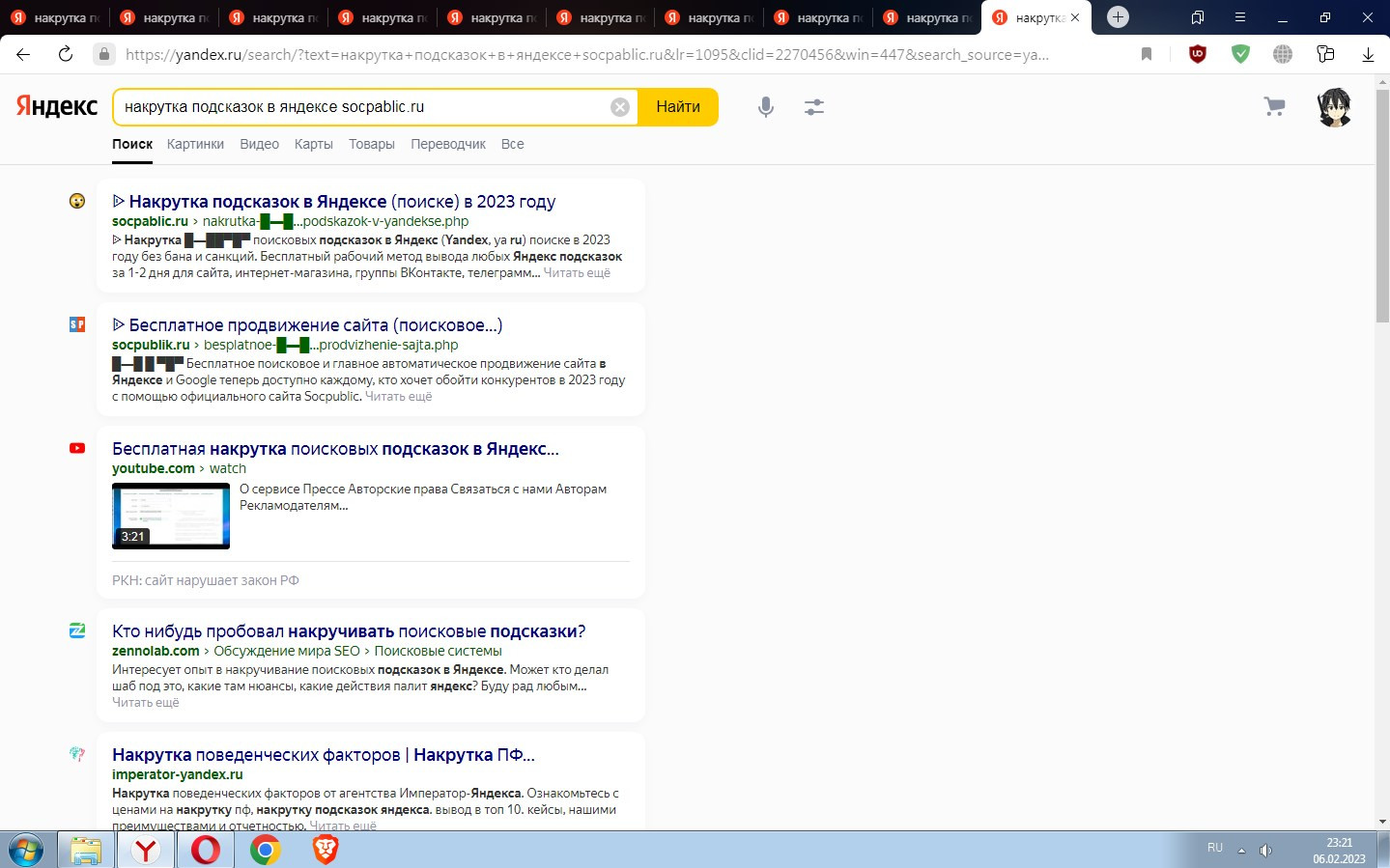Expand Читать ещё under the zennolab result
1390x868 pixels.
click(x=146, y=703)
